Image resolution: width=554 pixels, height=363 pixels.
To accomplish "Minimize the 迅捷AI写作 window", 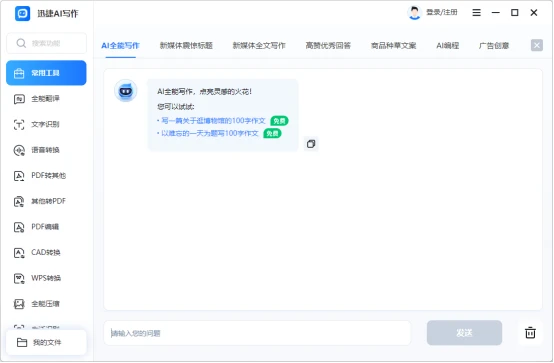I will [496, 13].
